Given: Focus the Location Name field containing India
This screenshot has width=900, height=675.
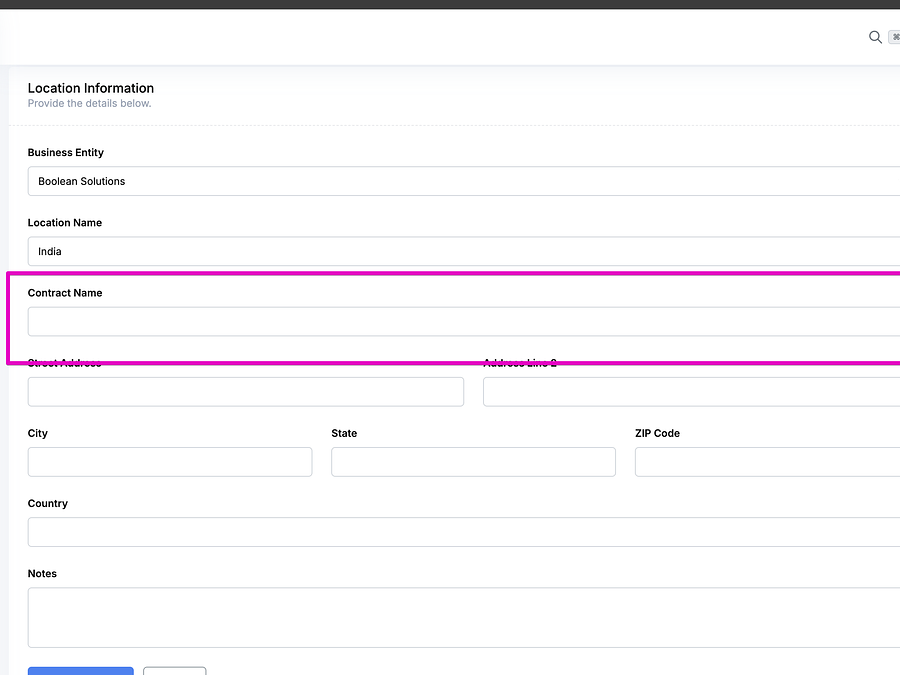Looking at the screenshot, I should pyautogui.click(x=464, y=251).
